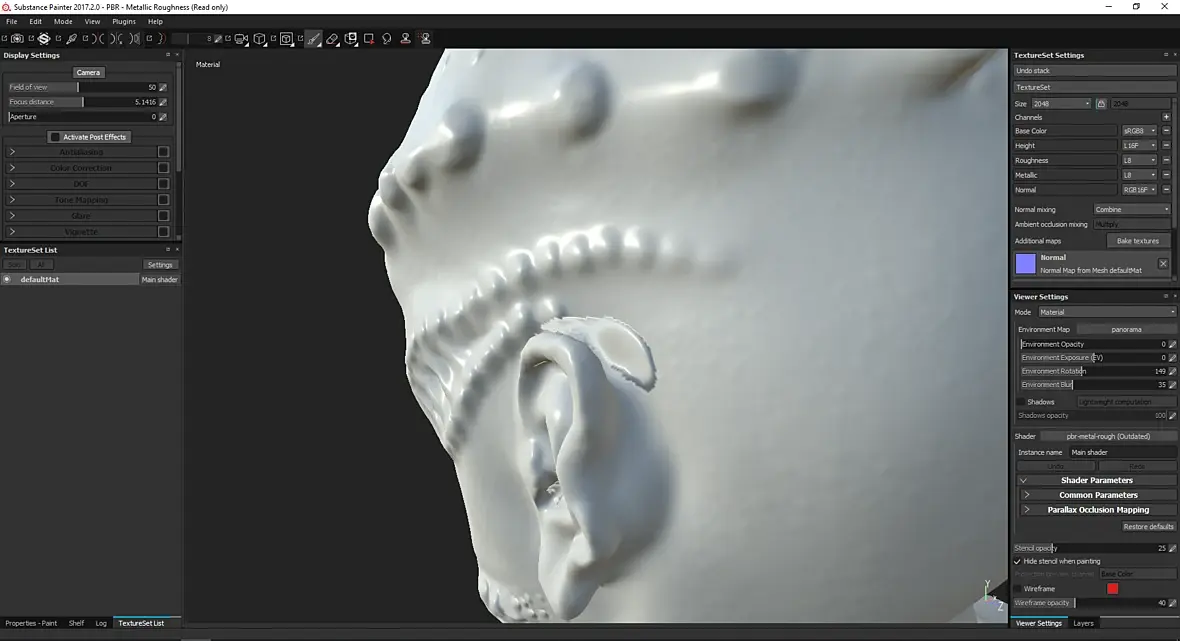Click the Bake textures button
Image resolution: width=1180 pixels, height=641 pixels.
(1137, 241)
